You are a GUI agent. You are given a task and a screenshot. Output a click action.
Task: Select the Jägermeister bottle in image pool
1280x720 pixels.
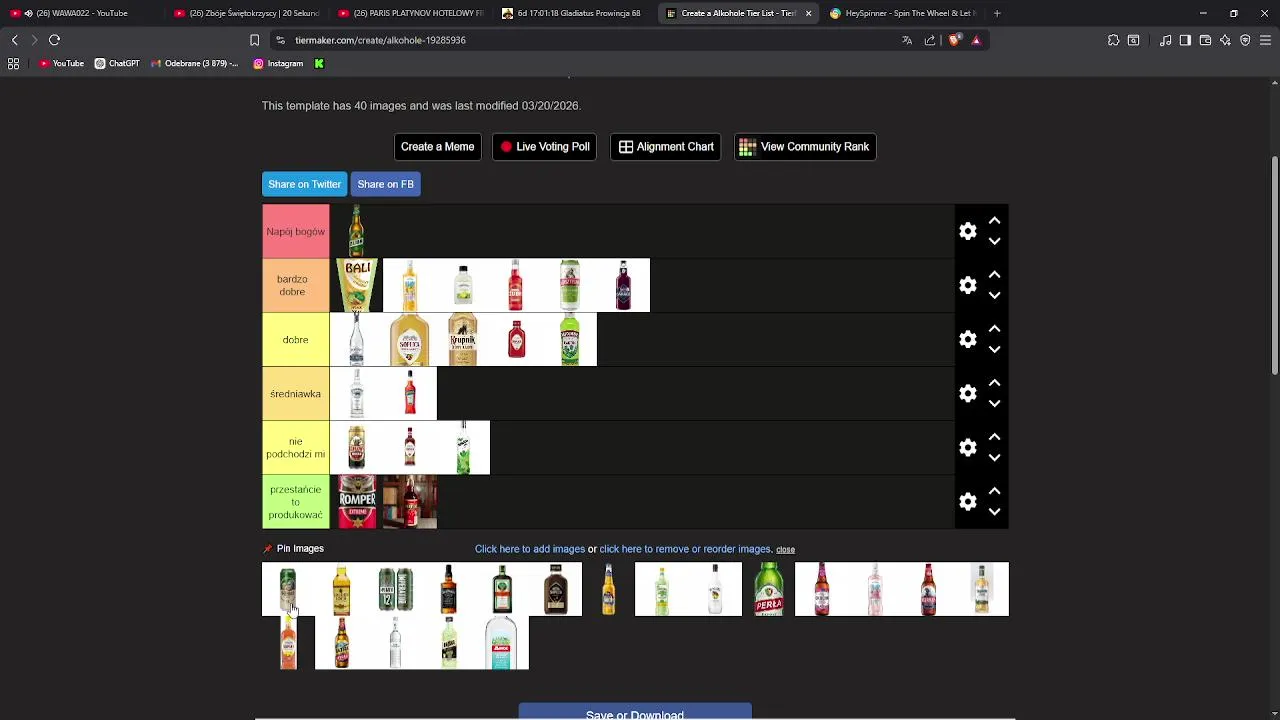pyautogui.click(x=502, y=589)
